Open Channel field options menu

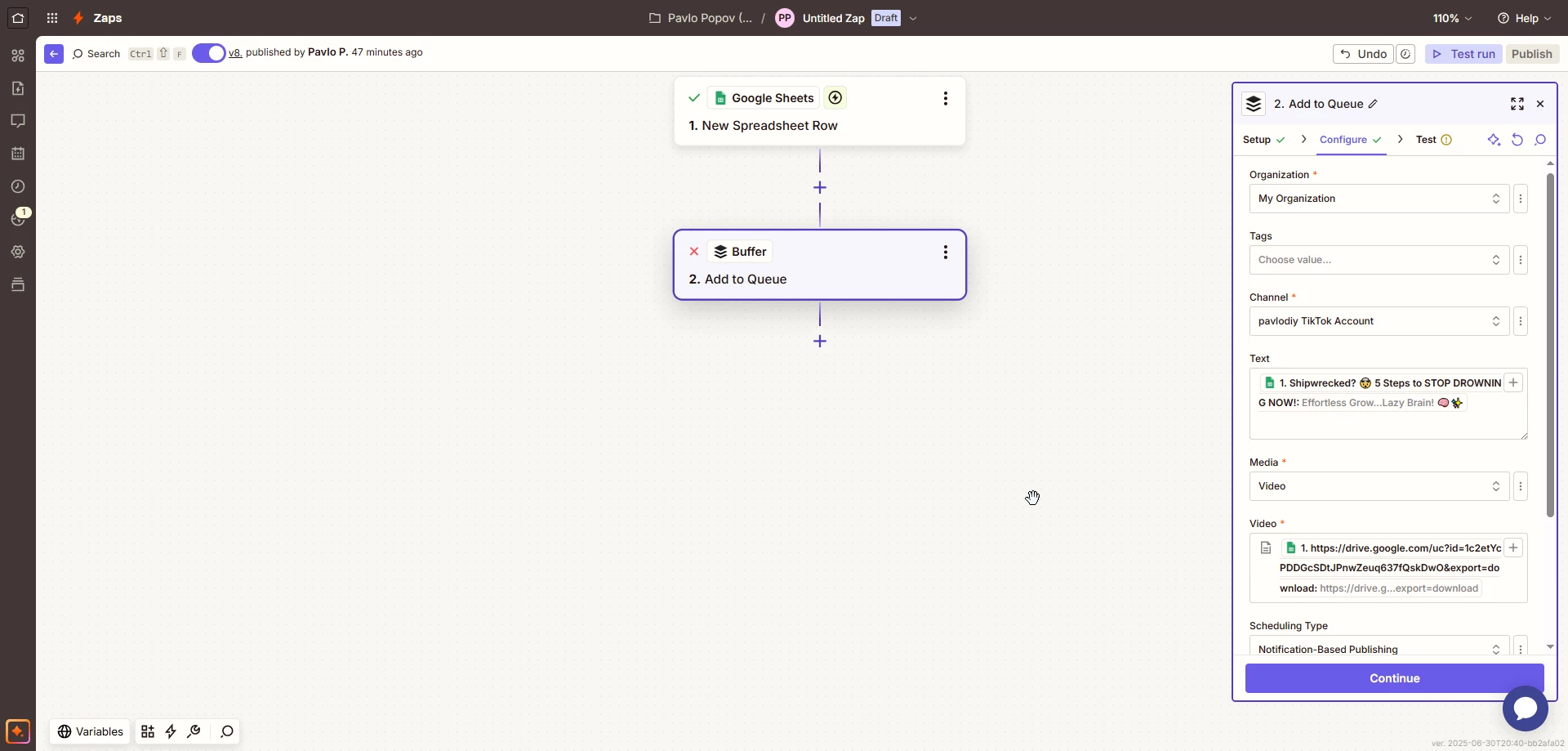tap(1521, 321)
